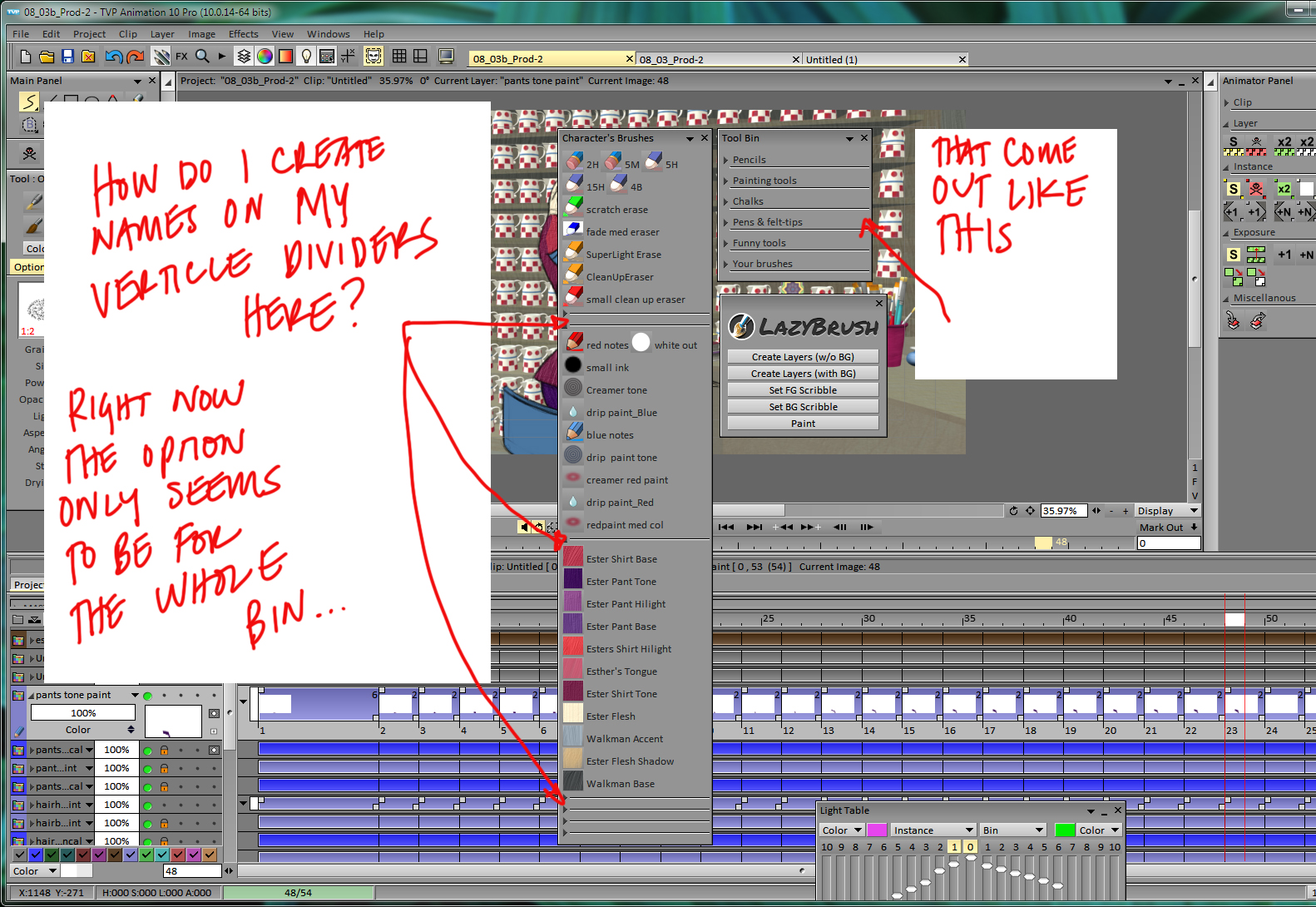The image size is (1316, 907).
Task: Open the Instance dropdown in Light Table
Action: pyautogui.click(x=933, y=830)
